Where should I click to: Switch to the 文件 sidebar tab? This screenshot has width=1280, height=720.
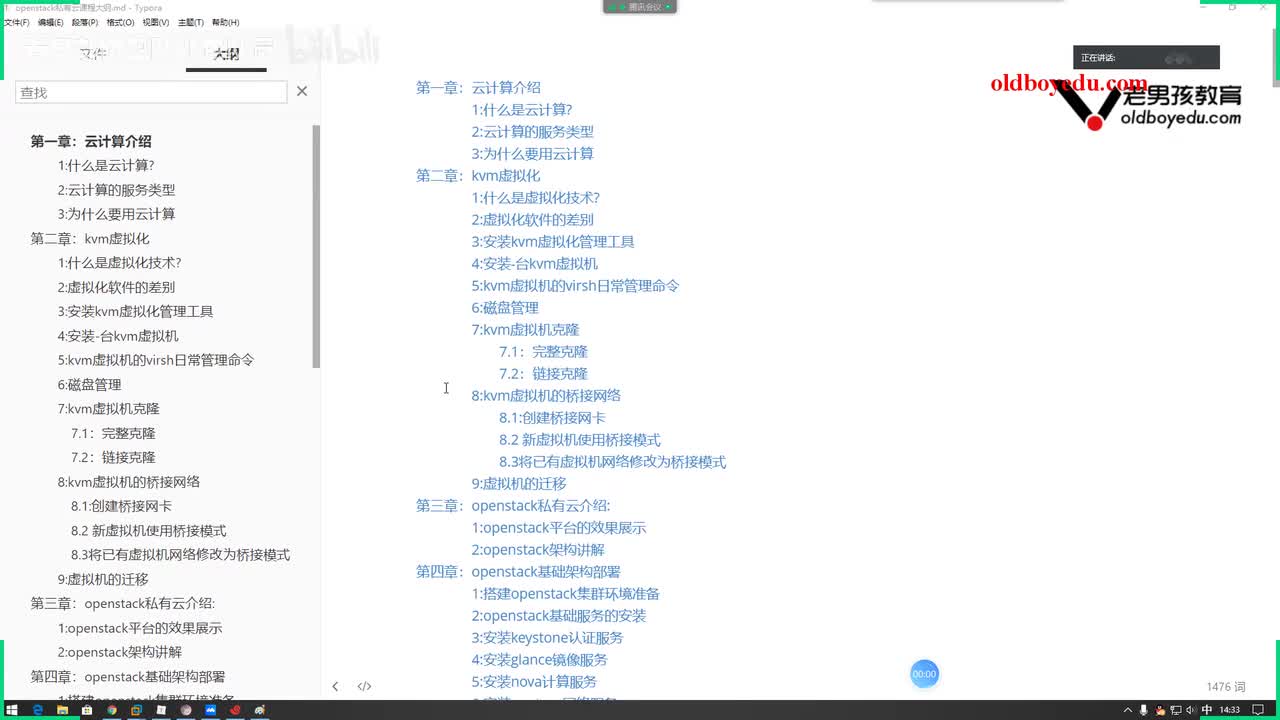93,54
